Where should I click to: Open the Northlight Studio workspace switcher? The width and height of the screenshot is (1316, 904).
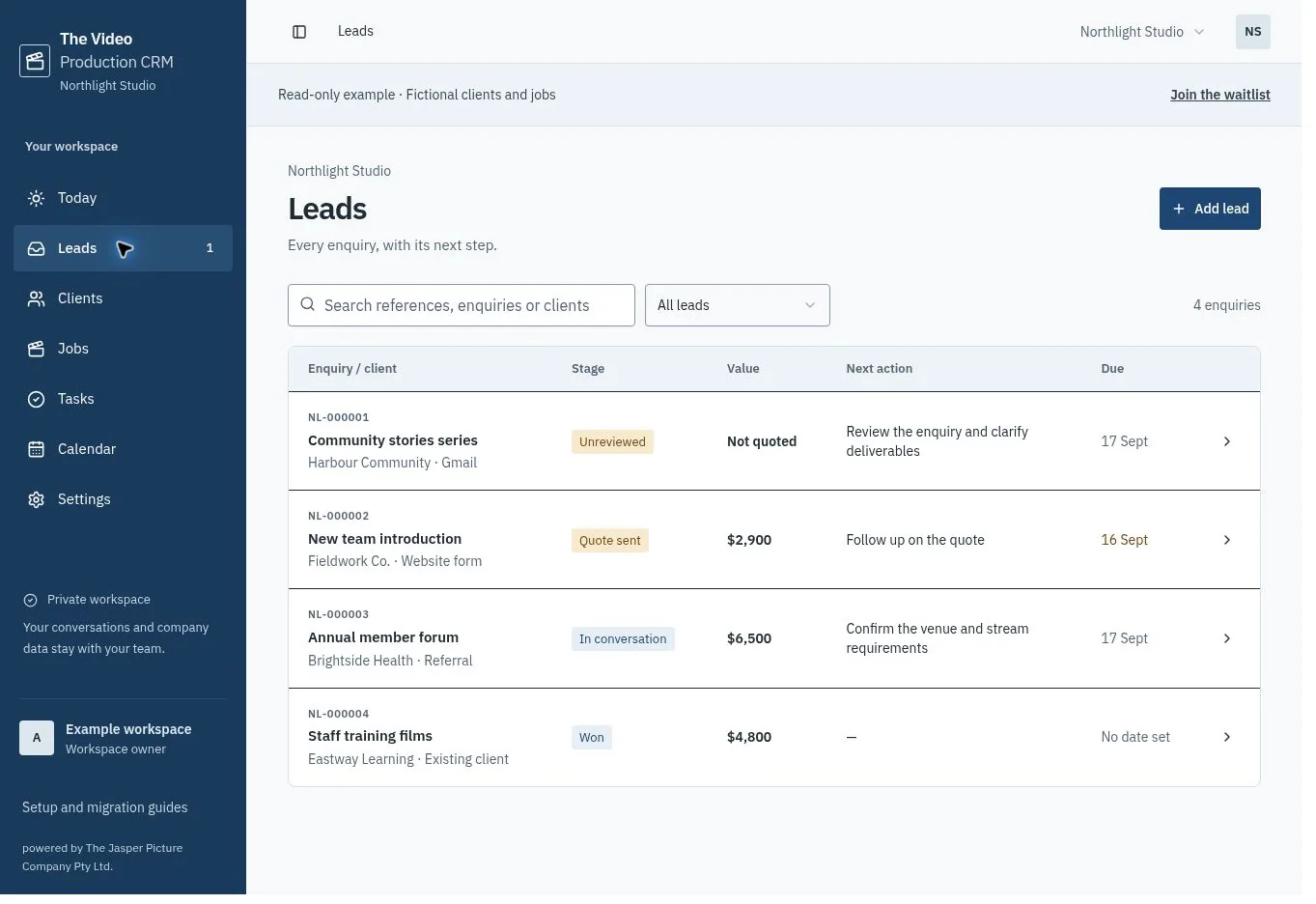pos(1142,32)
